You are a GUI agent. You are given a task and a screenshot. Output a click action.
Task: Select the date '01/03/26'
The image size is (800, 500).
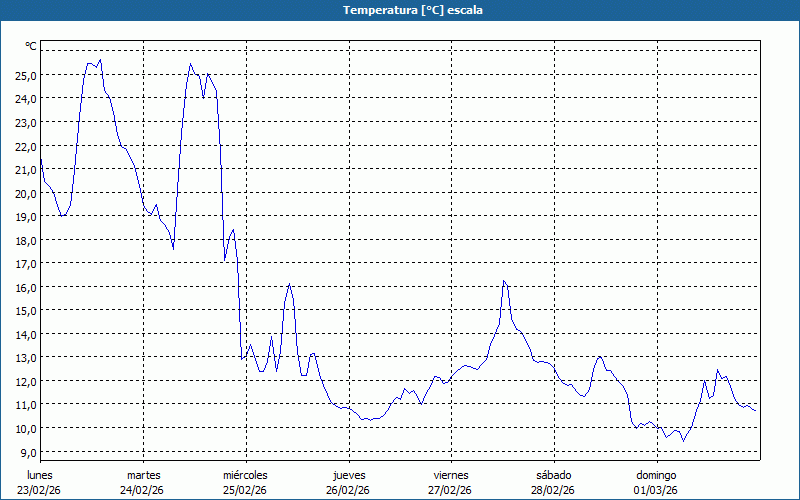click(x=656, y=491)
